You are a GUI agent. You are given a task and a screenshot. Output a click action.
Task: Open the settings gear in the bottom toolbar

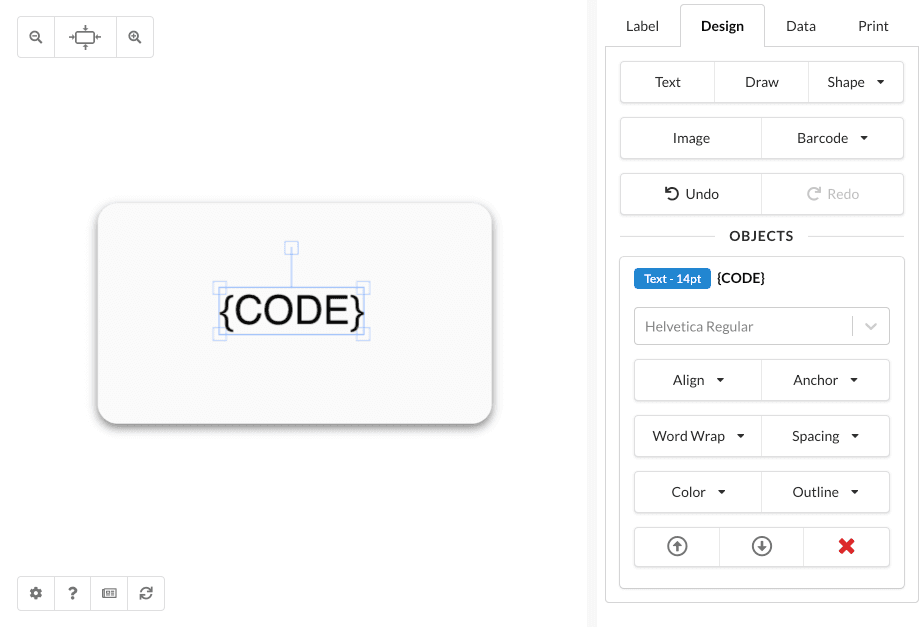pyautogui.click(x=35, y=593)
